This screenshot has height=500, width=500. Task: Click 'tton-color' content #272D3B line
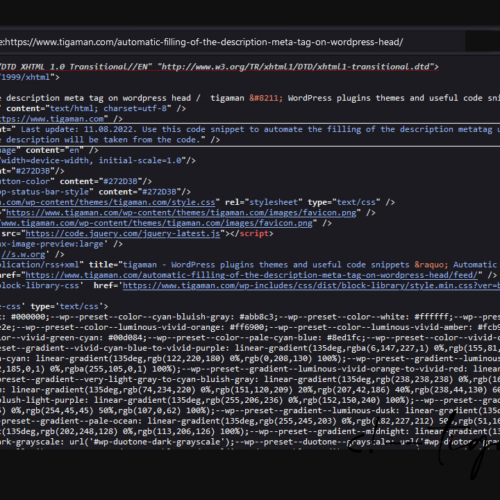coord(76,182)
